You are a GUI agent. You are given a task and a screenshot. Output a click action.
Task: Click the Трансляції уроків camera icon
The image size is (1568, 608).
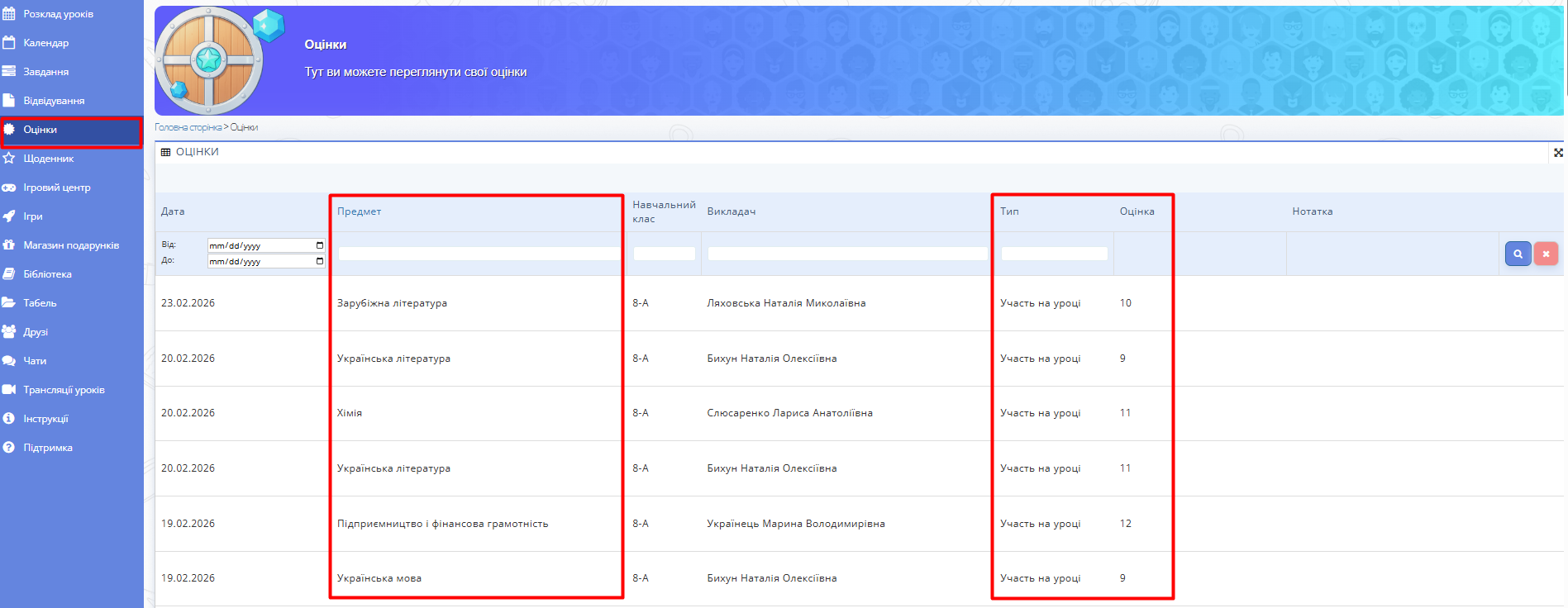coord(9,390)
